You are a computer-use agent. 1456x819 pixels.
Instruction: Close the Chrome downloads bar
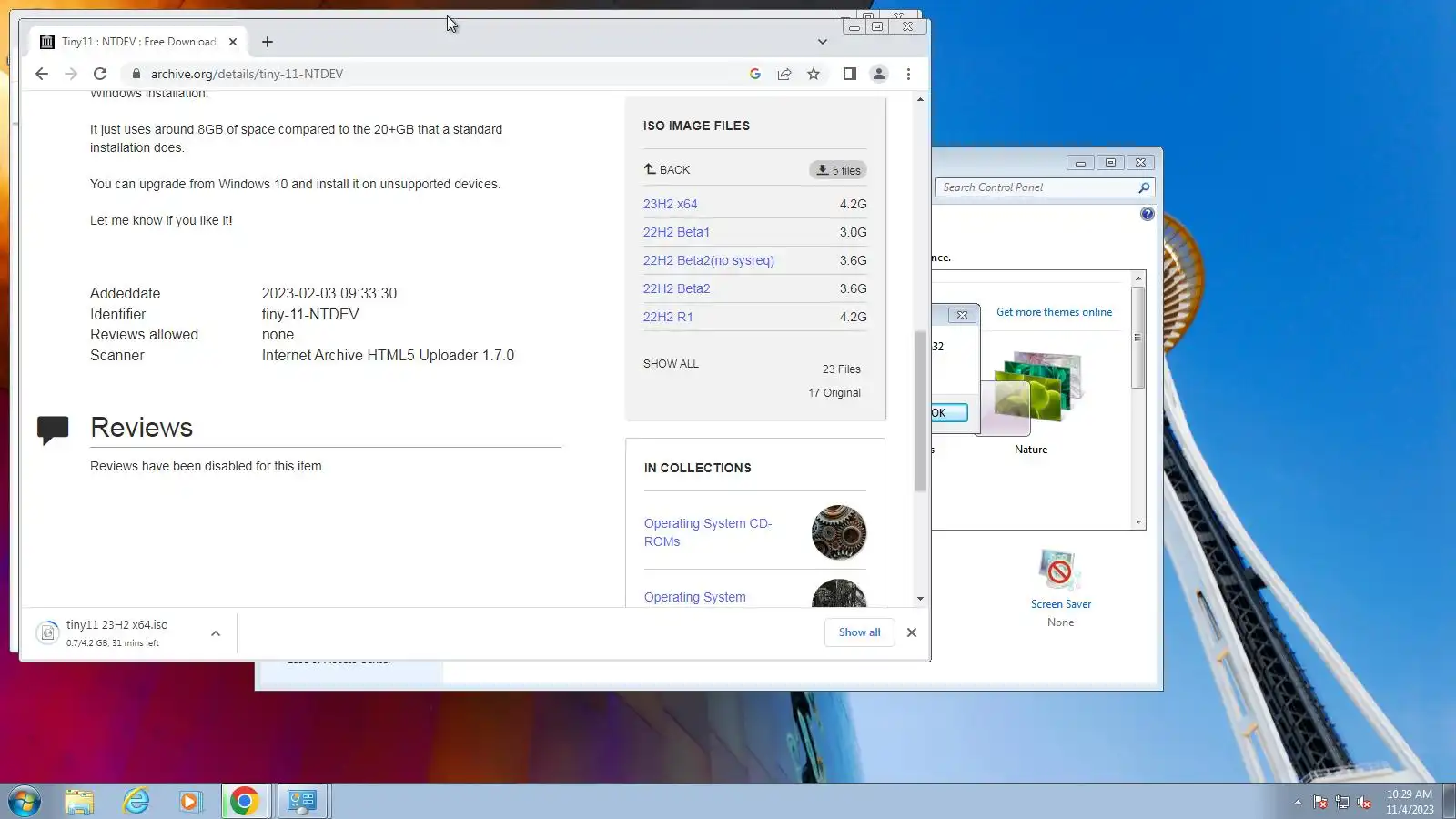[912, 632]
